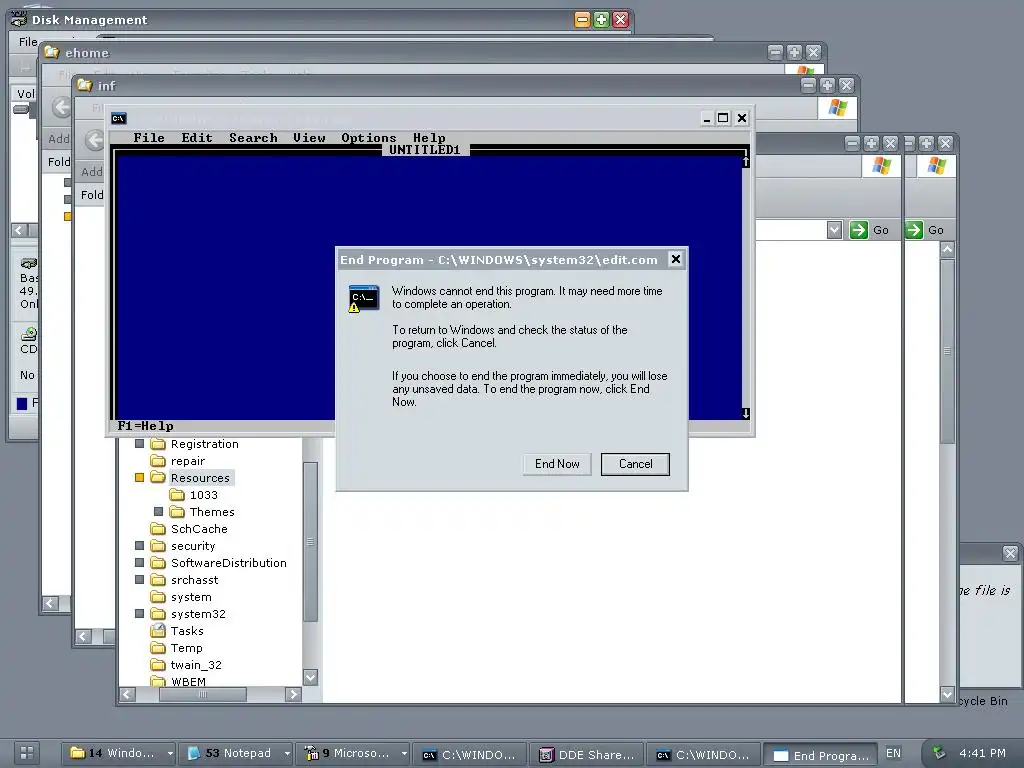
Task: Cancel the End Program dialog
Action: (635, 464)
